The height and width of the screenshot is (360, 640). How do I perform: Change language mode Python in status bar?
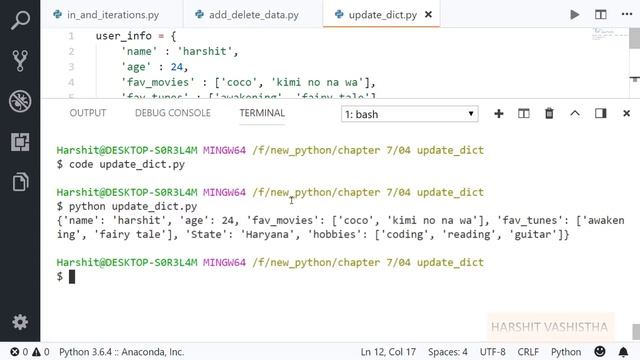[x=566, y=352]
